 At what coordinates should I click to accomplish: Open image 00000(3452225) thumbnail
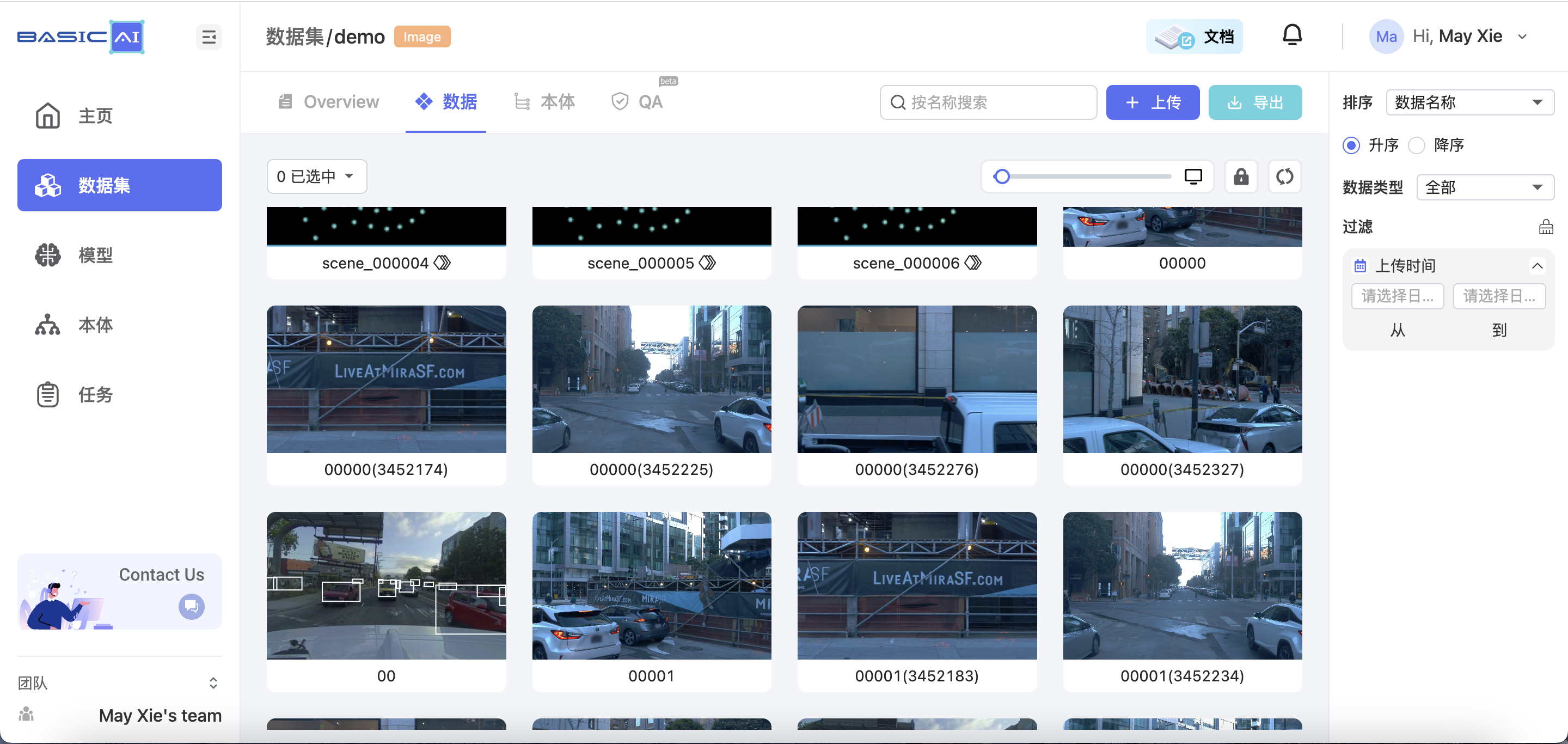651,379
